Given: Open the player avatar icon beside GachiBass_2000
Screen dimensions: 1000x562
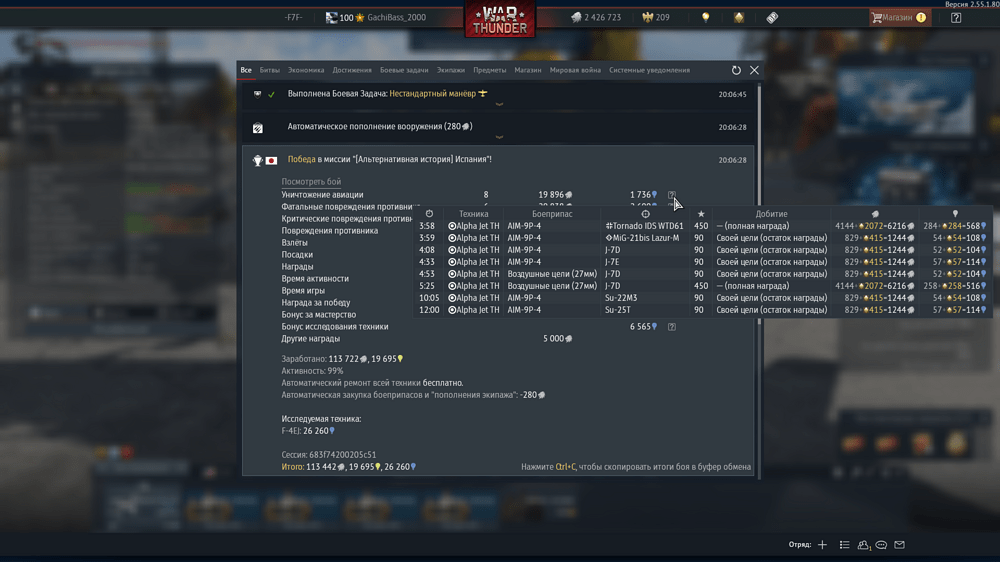Looking at the screenshot, I should (x=332, y=17).
